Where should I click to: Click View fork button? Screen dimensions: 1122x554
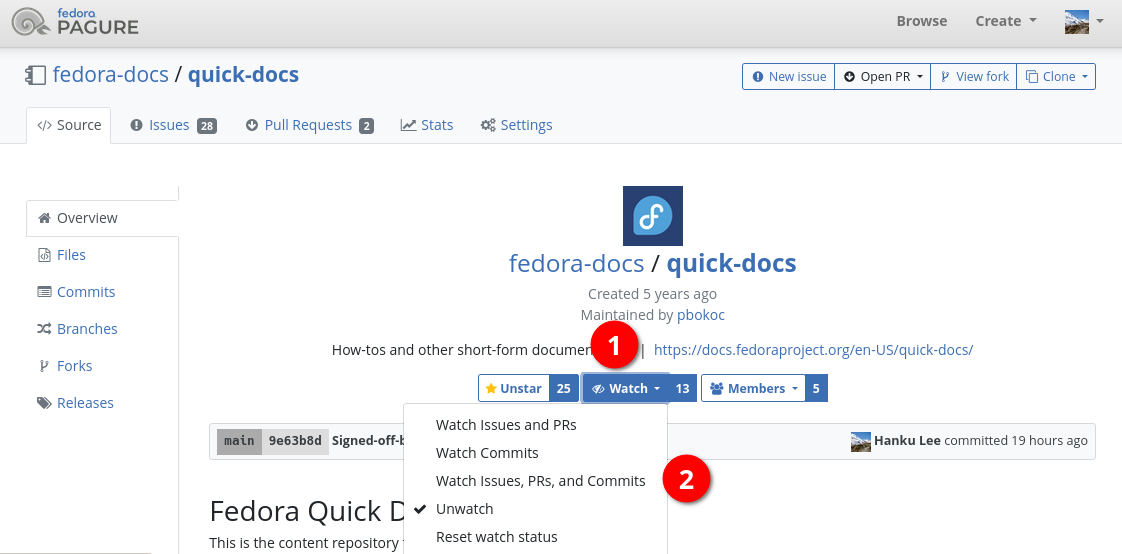coord(973,77)
